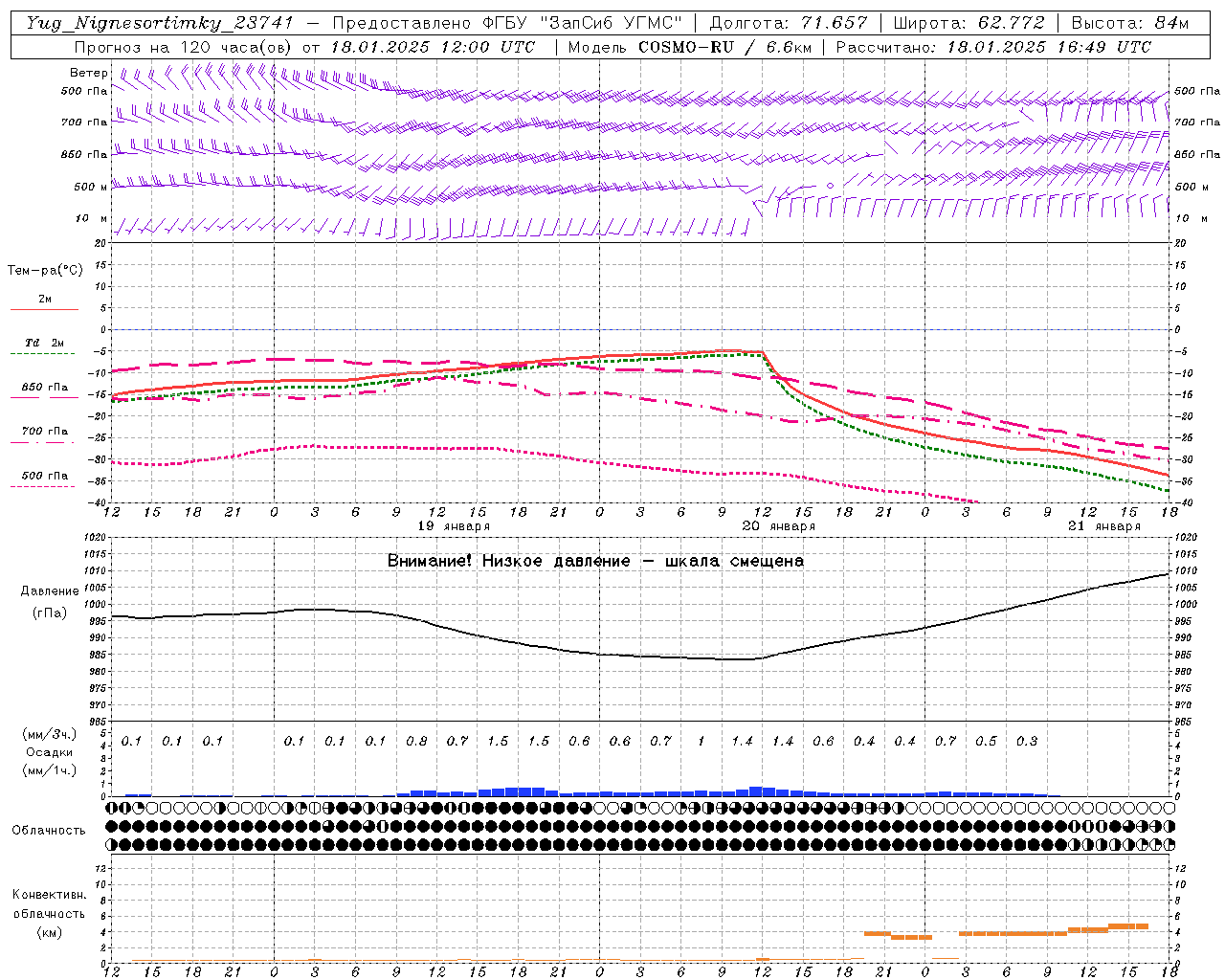This screenshot has height=980, width=1225.
Task: Click the Td 2м legend entry
Action: [45, 343]
